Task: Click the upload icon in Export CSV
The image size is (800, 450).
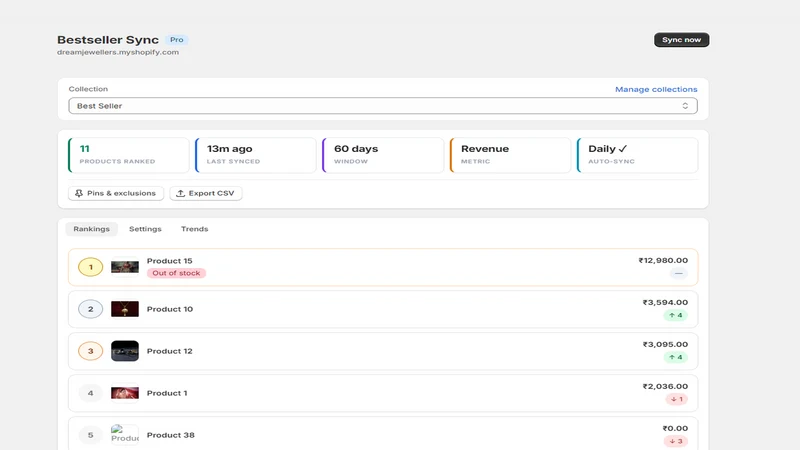Action: [180, 193]
